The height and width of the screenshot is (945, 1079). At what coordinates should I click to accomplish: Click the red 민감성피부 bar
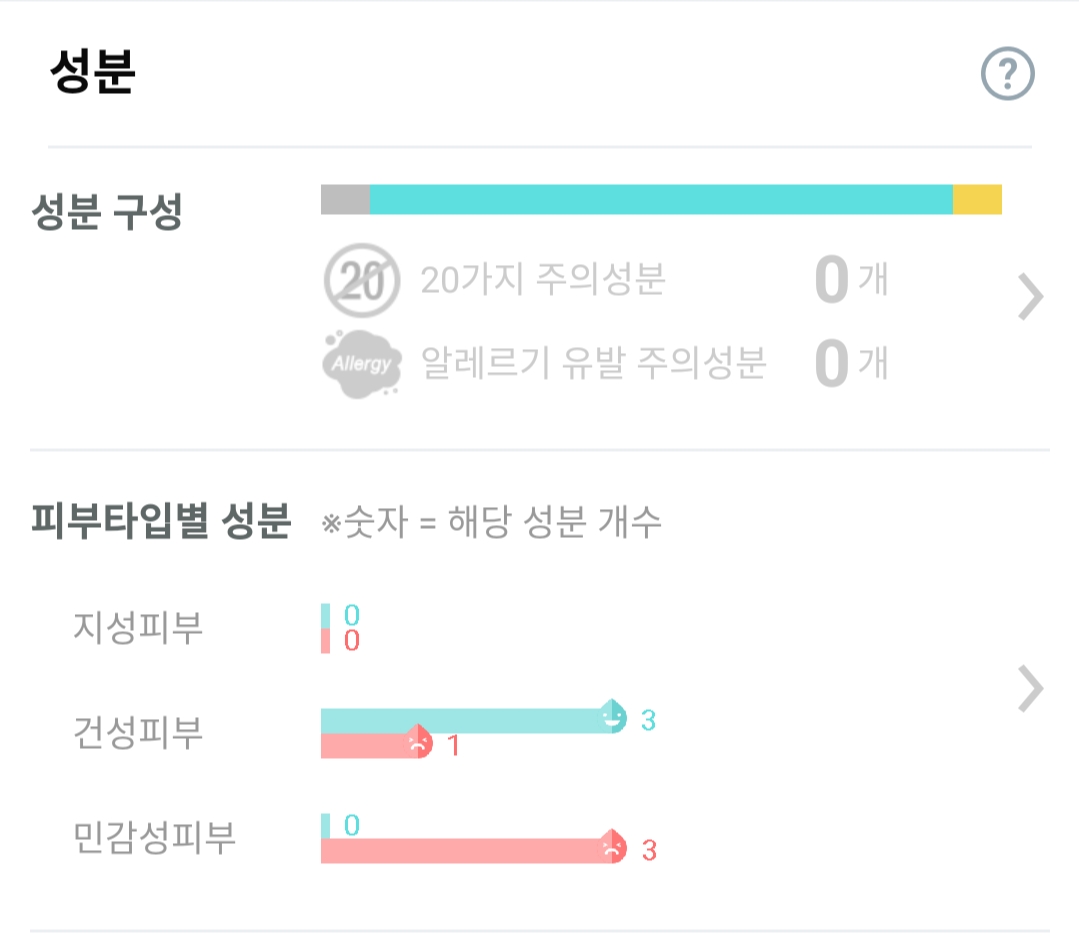point(460,851)
